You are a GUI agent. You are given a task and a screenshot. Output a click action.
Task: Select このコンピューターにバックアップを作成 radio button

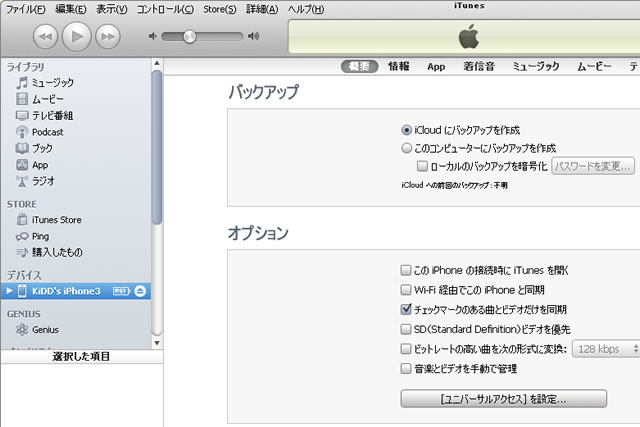[407, 148]
